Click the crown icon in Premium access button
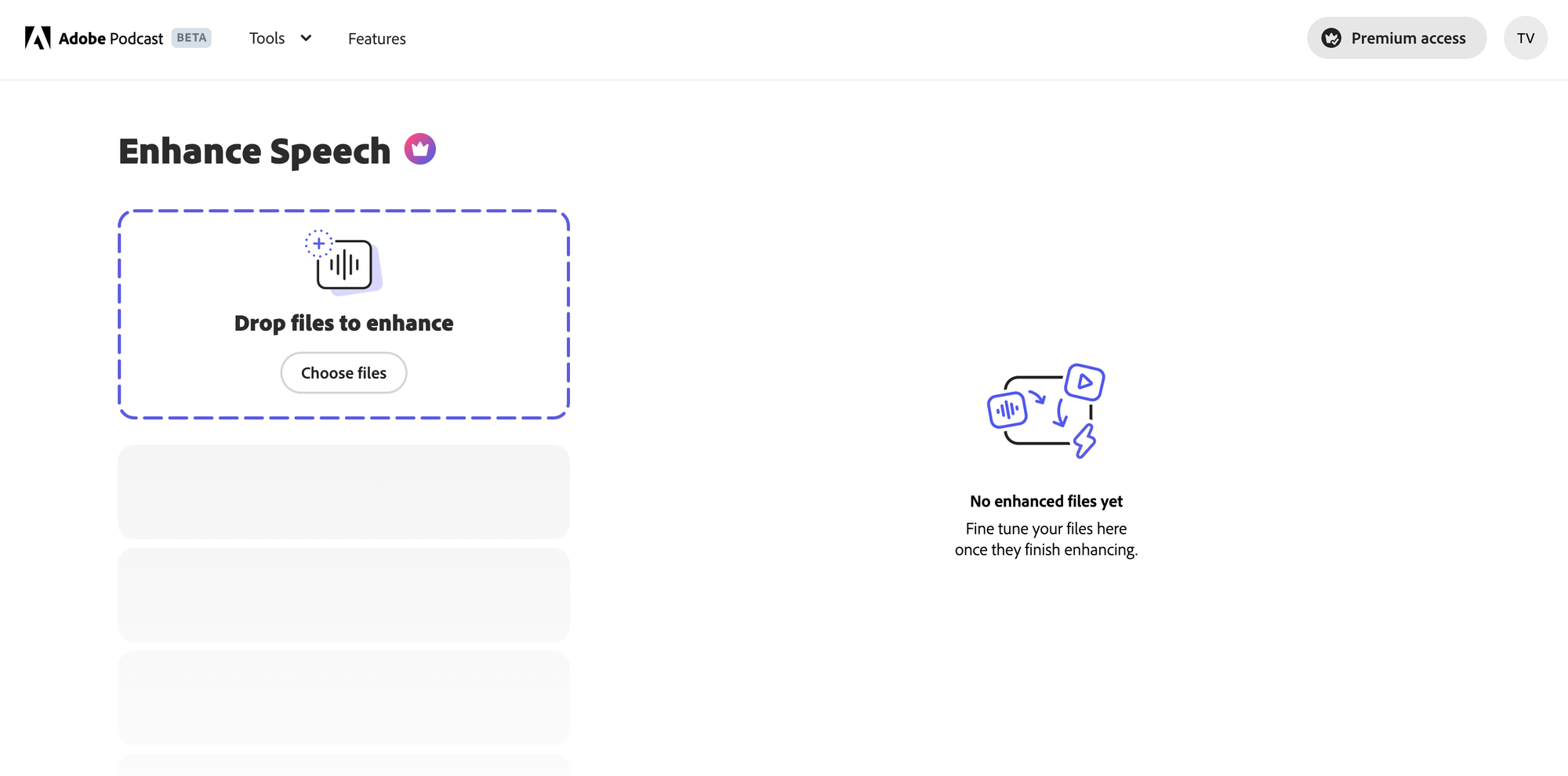Image resolution: width=1568 pixels, height=776 pixels. point(1330,38)
